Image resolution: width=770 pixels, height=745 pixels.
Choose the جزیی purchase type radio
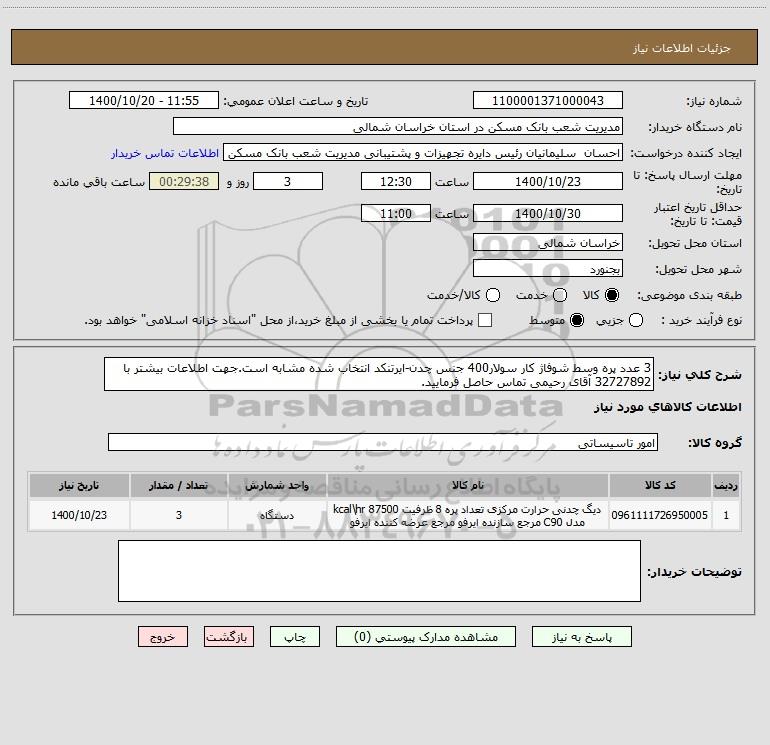click(635, 320)
